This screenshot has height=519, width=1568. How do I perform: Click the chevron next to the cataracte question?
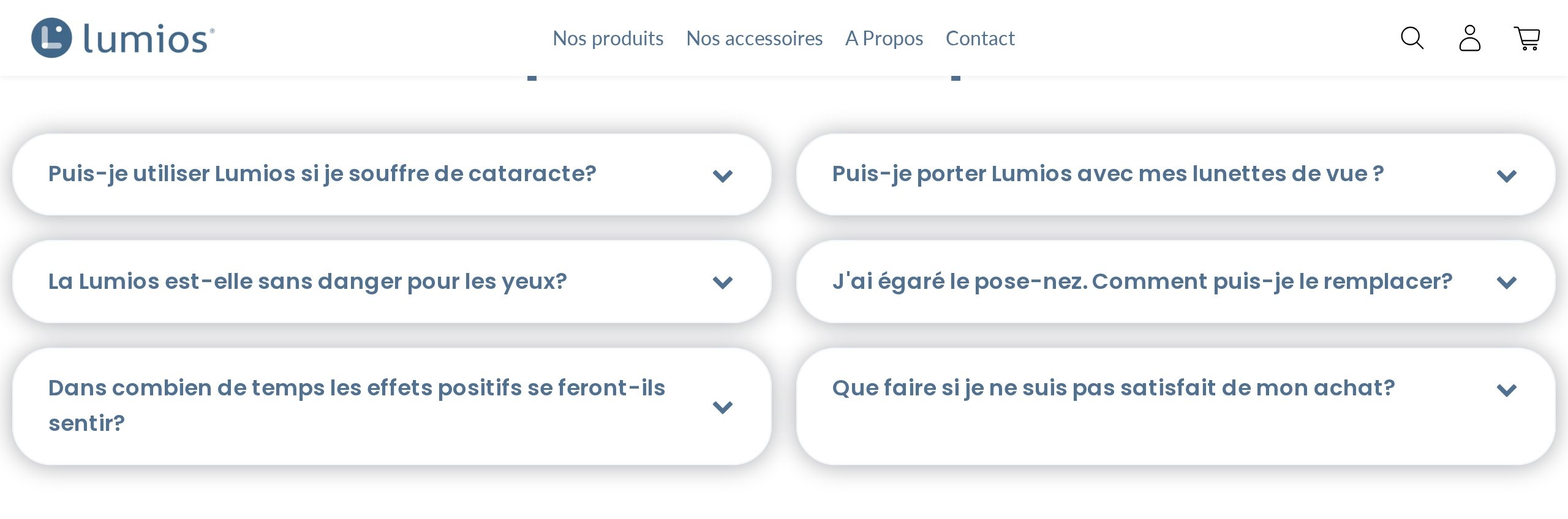723,176
